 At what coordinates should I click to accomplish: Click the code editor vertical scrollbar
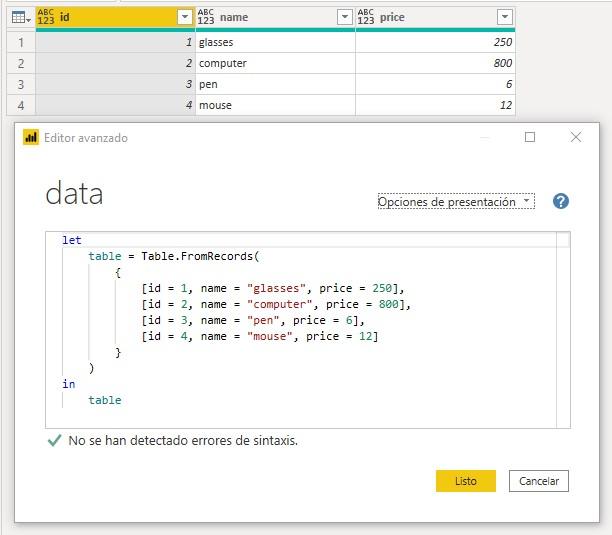[x=563, y=330]
